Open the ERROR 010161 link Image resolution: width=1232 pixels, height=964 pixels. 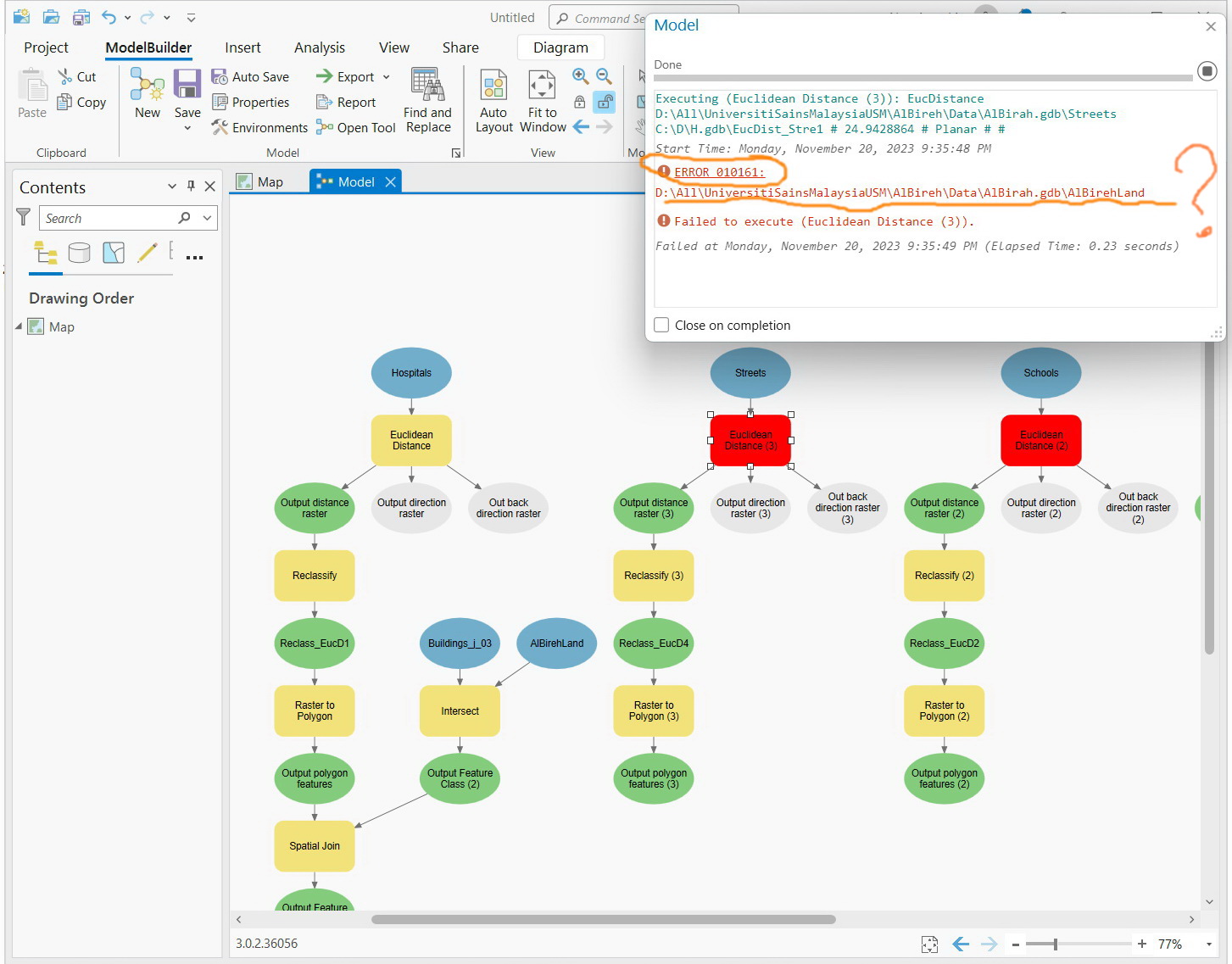719,172
